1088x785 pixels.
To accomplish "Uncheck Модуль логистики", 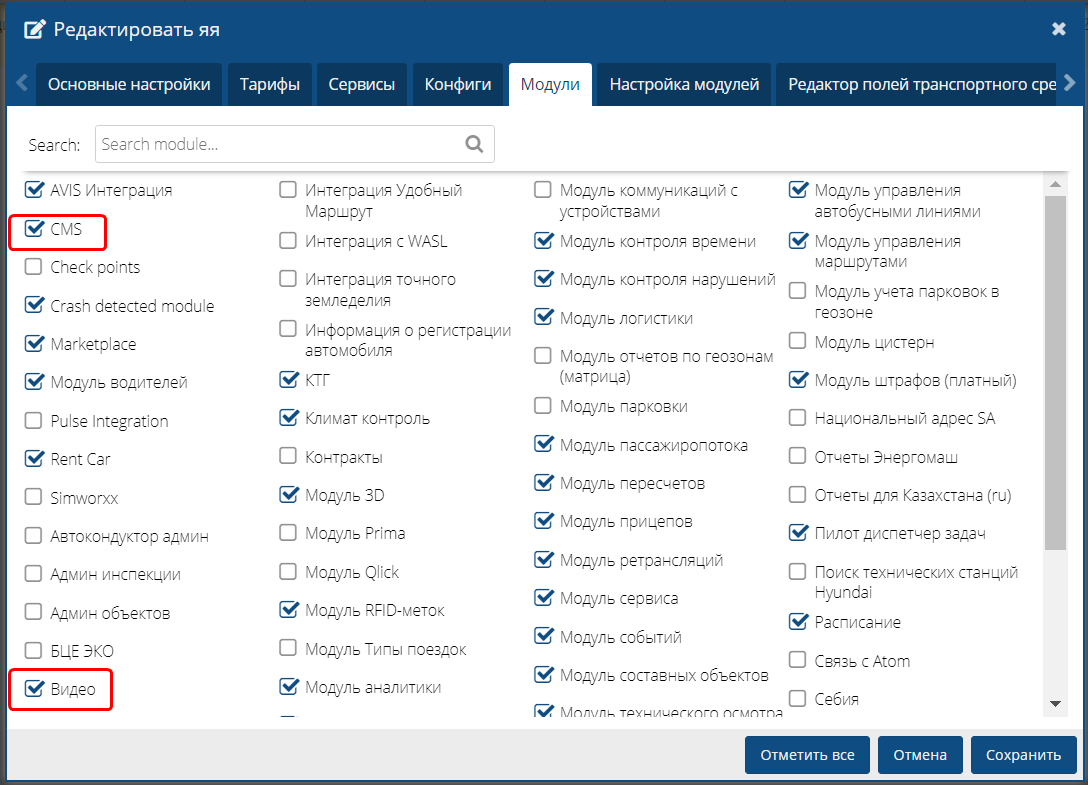I will tap(543, 317).
